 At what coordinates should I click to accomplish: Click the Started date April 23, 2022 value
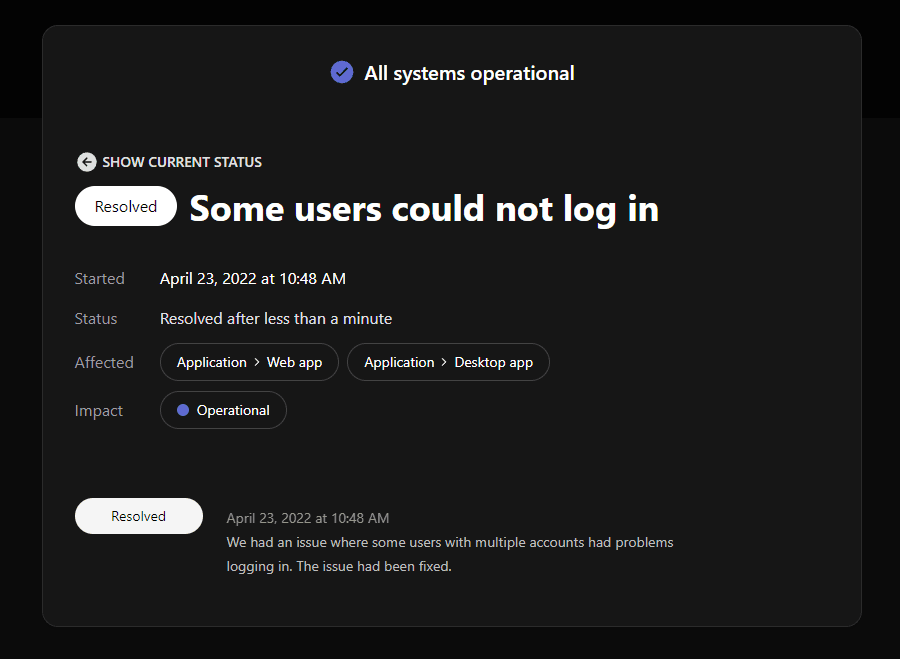[x=253, y=279]
